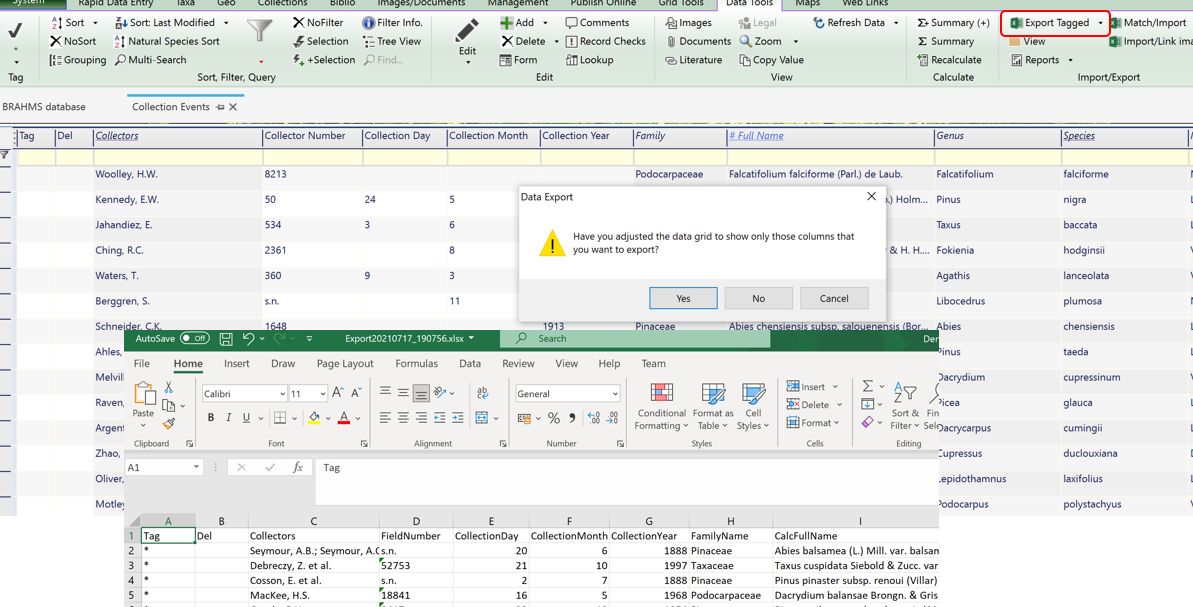The image size is (1193, 607).
Task: Click NoFilter to clear filters
Action: click(318, 23)
